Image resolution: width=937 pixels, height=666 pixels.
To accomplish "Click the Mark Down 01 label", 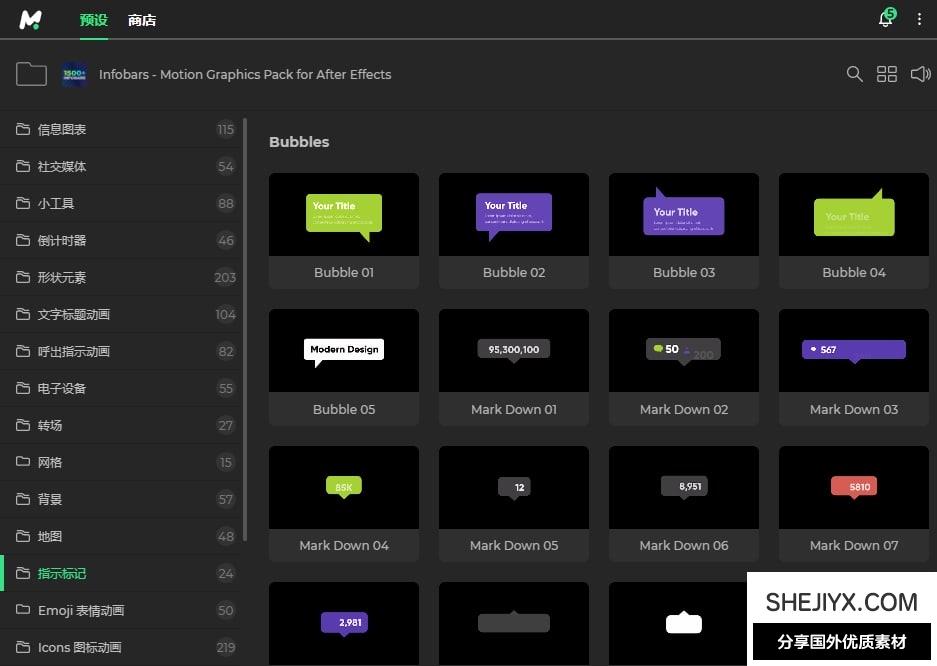I will click(x=514, y=409).
